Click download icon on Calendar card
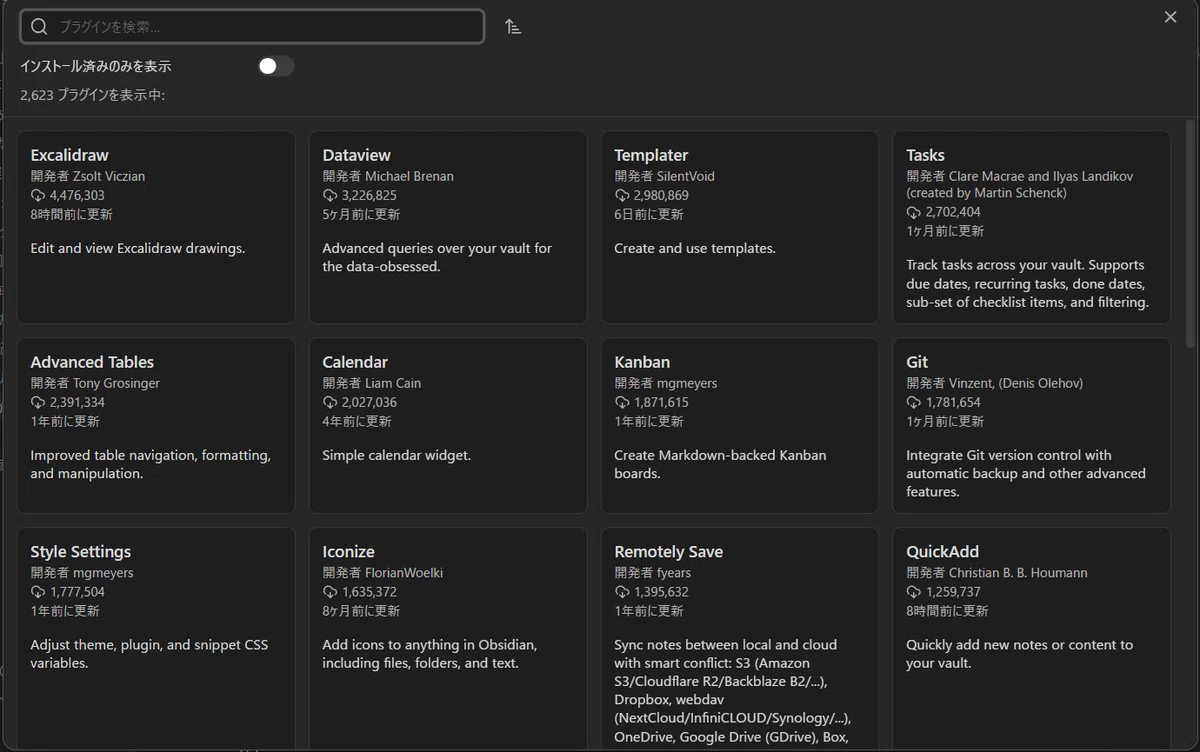The width and height of the screenshot is (1200, 752). coord(330,403)
